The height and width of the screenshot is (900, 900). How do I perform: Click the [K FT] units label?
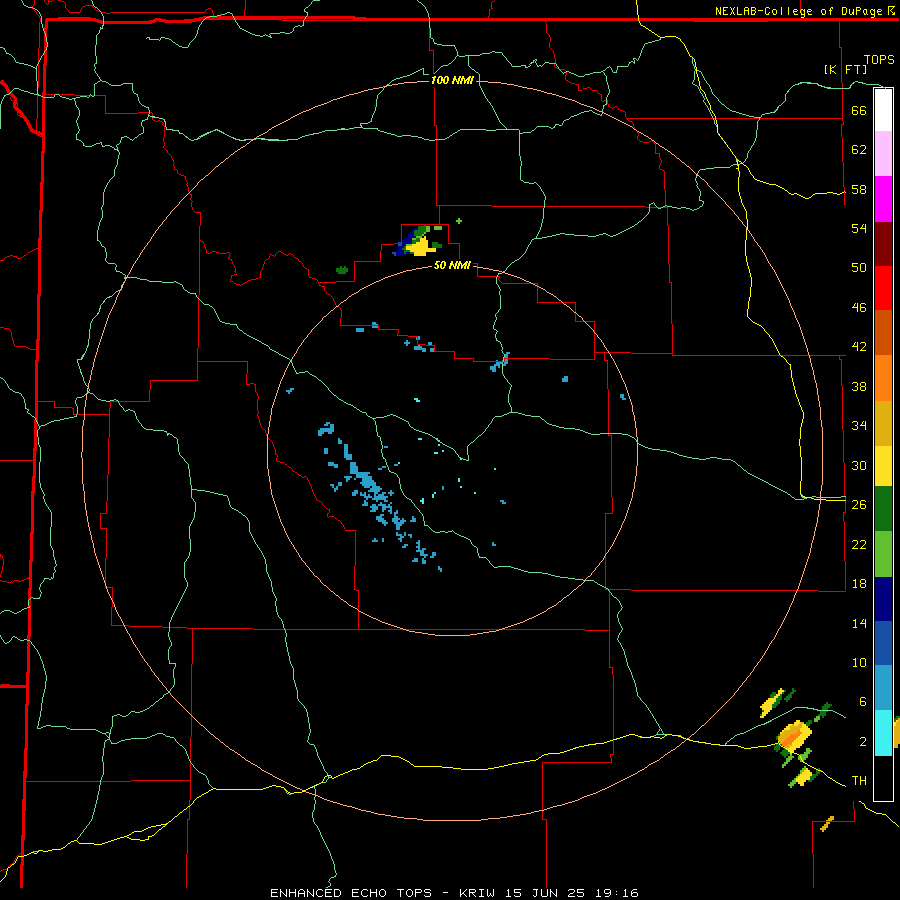point(845,69)
